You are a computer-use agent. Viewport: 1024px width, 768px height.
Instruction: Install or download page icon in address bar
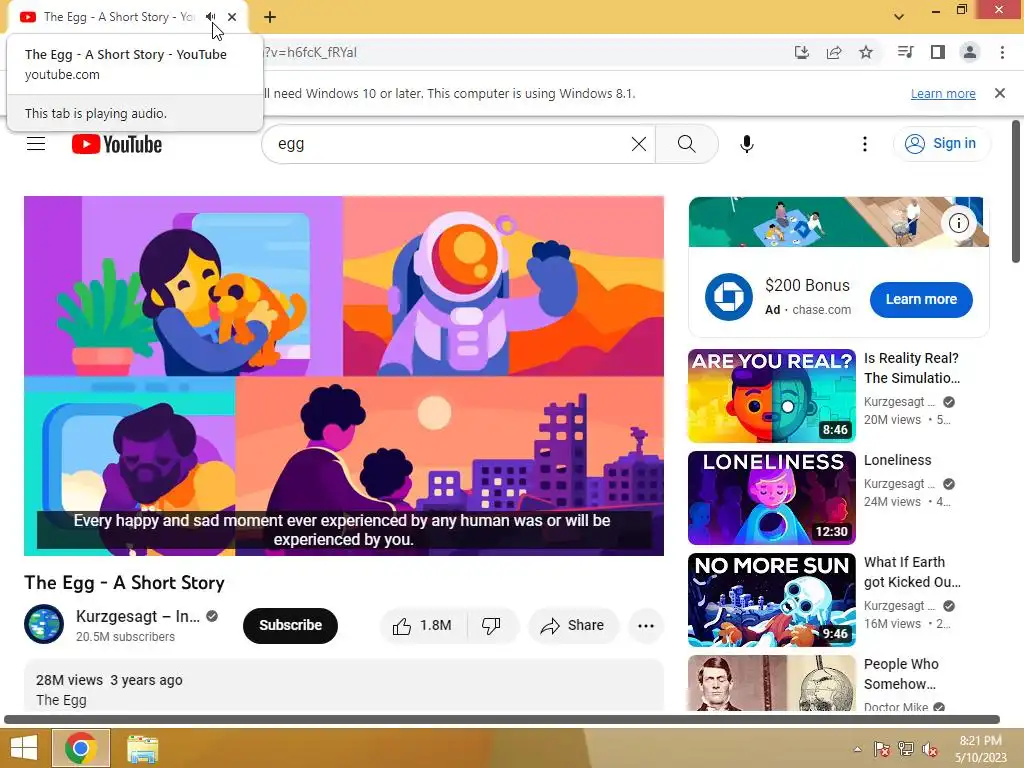801,52
